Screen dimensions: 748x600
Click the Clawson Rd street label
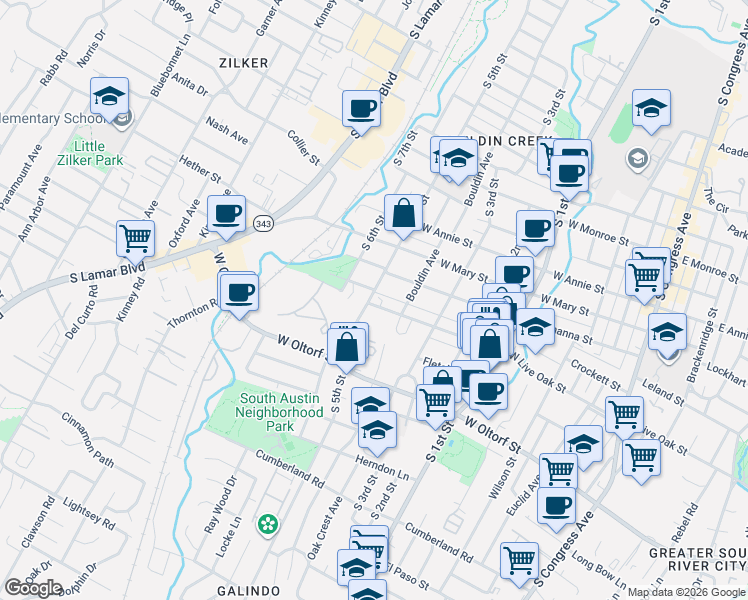click(x=38, y=522)
